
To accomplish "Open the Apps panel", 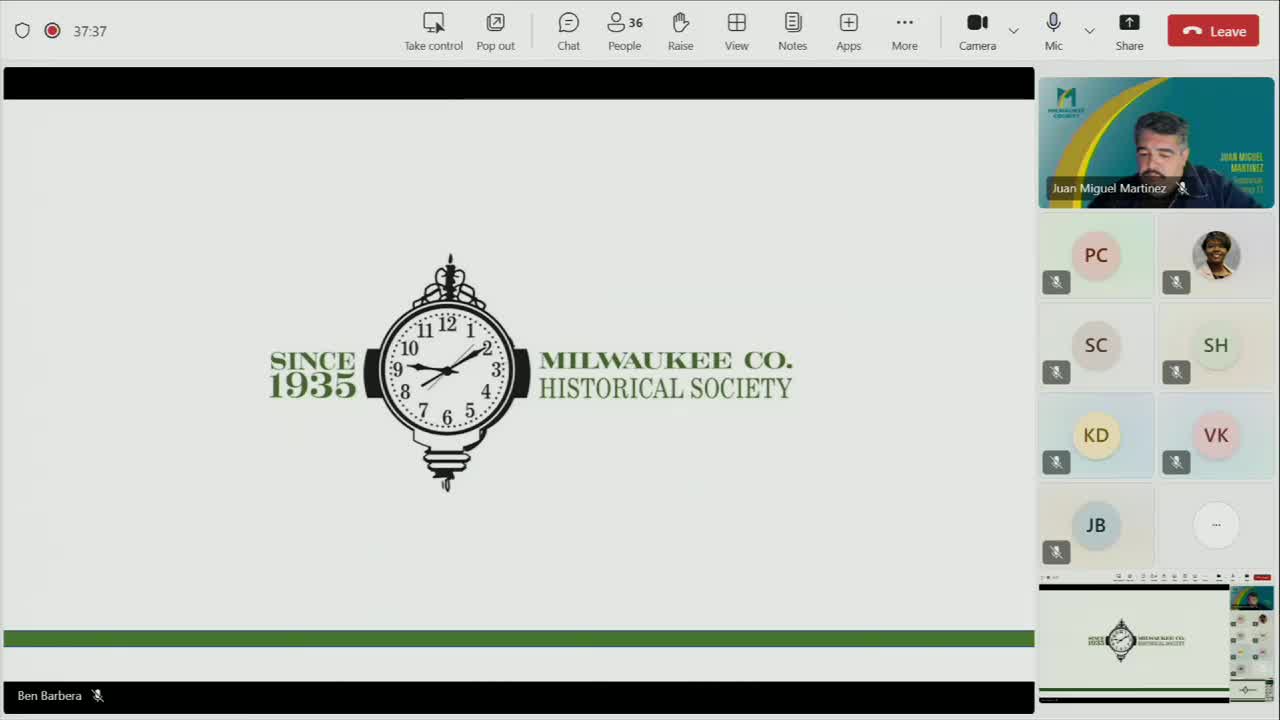I will click(x=849, y=31).
